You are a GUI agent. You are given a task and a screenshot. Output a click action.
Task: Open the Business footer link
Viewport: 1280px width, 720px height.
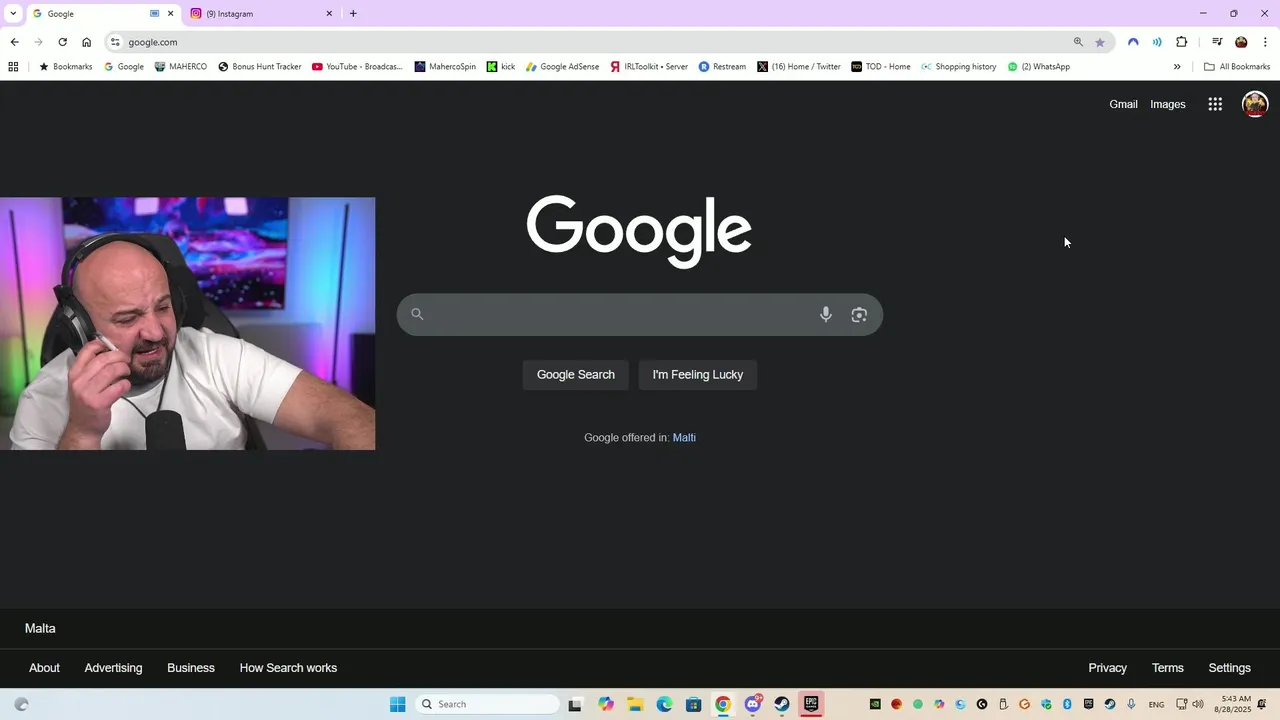pyautogui.click(x=191, y=668)
